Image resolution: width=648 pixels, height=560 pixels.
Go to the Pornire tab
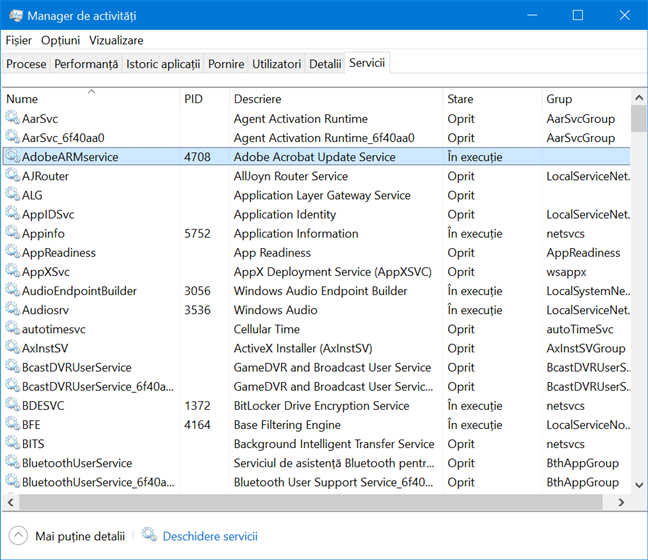point(226,64)
